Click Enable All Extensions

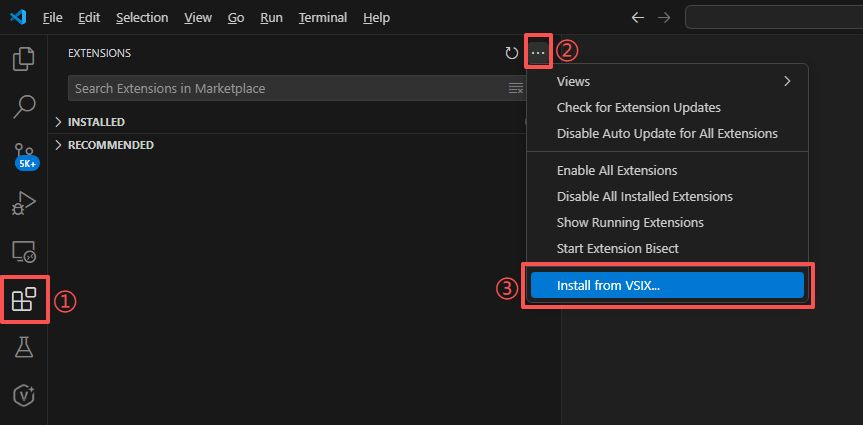[x=617, y=171]
